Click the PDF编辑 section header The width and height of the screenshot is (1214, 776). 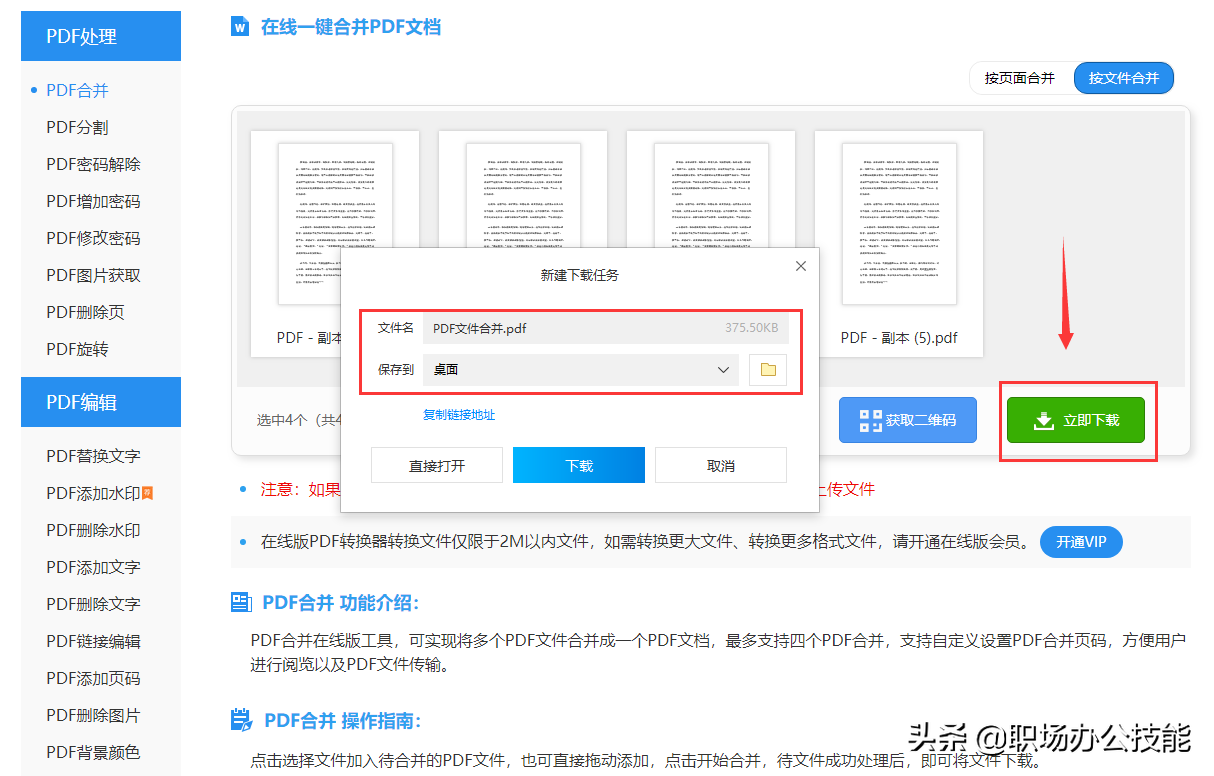[101, 402]
